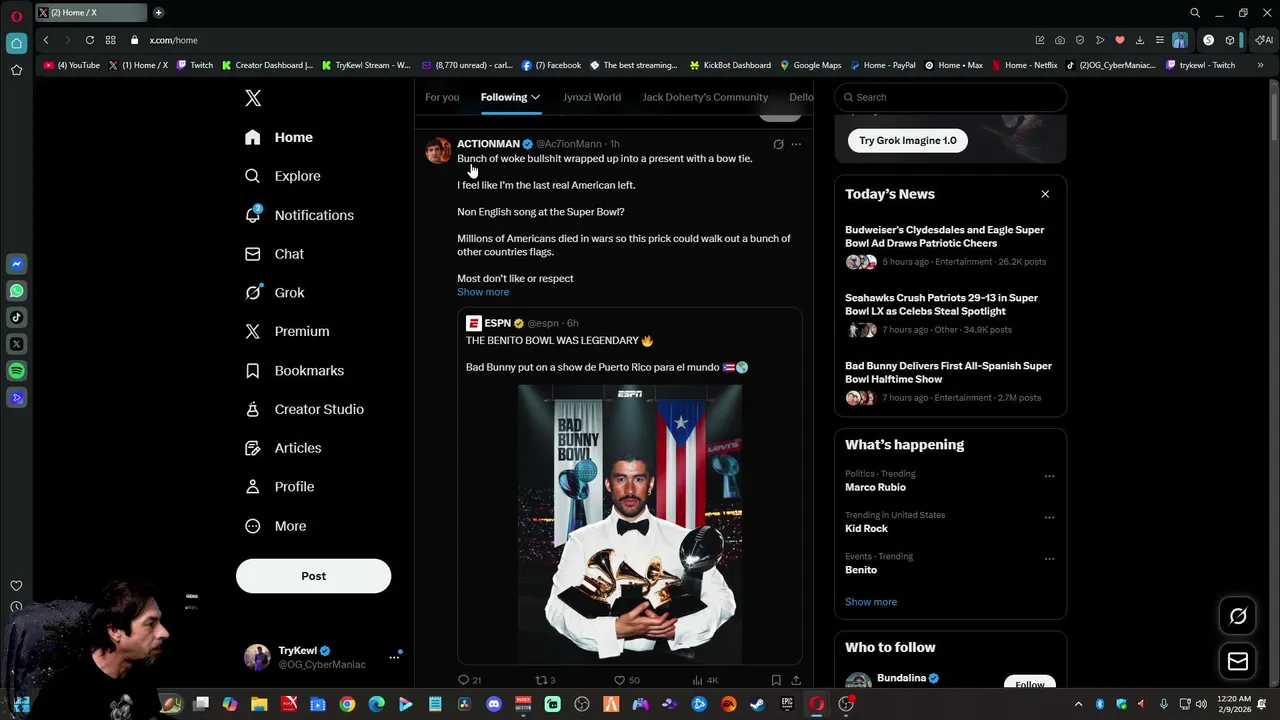Open Opera WhatsApp sidebar icon
This screenshot has height=720, width=1280.
[x=16, y=291]
